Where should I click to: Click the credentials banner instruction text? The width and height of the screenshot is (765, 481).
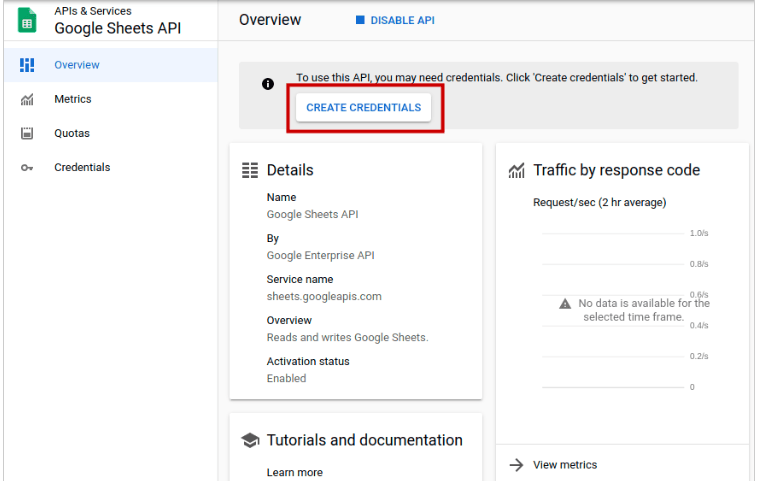tap(497, 78)
